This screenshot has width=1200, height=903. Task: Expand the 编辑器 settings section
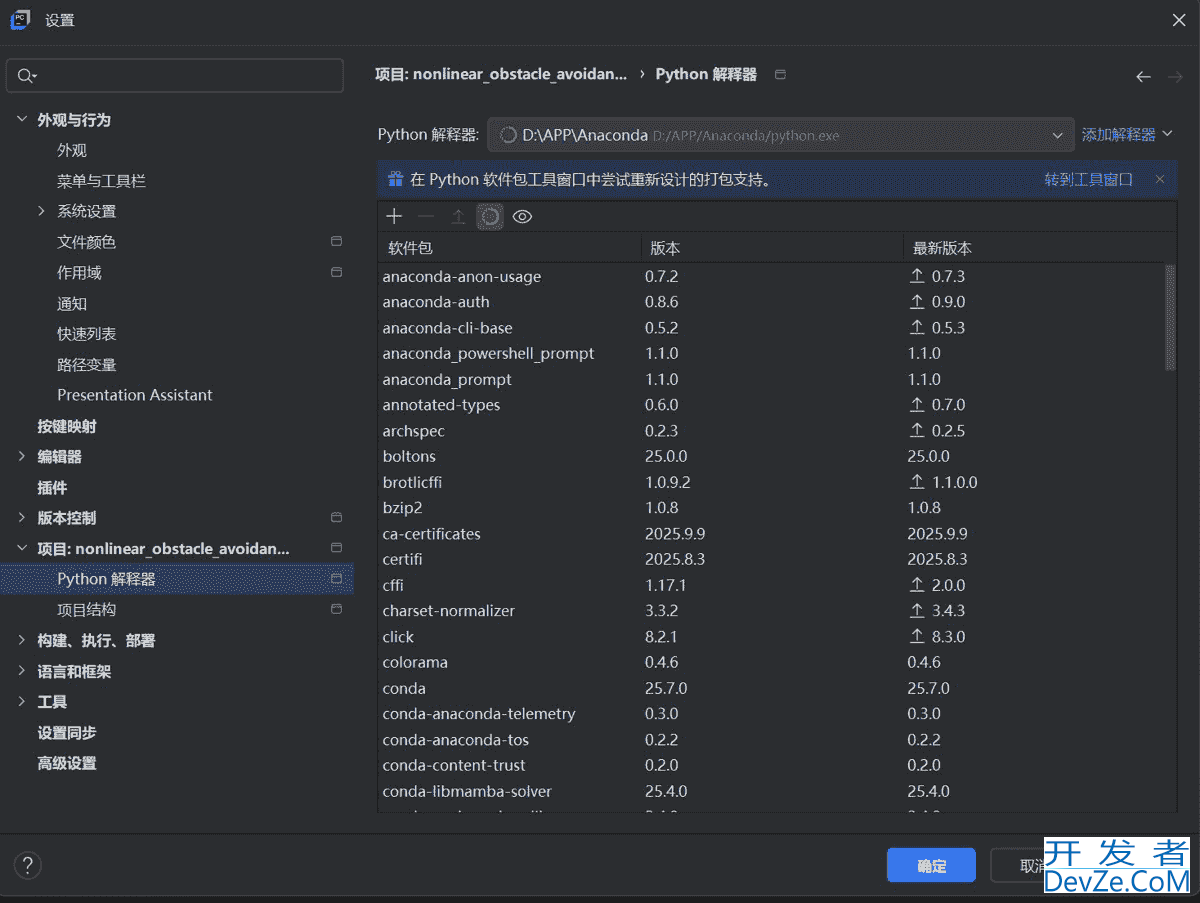[23, 457]
